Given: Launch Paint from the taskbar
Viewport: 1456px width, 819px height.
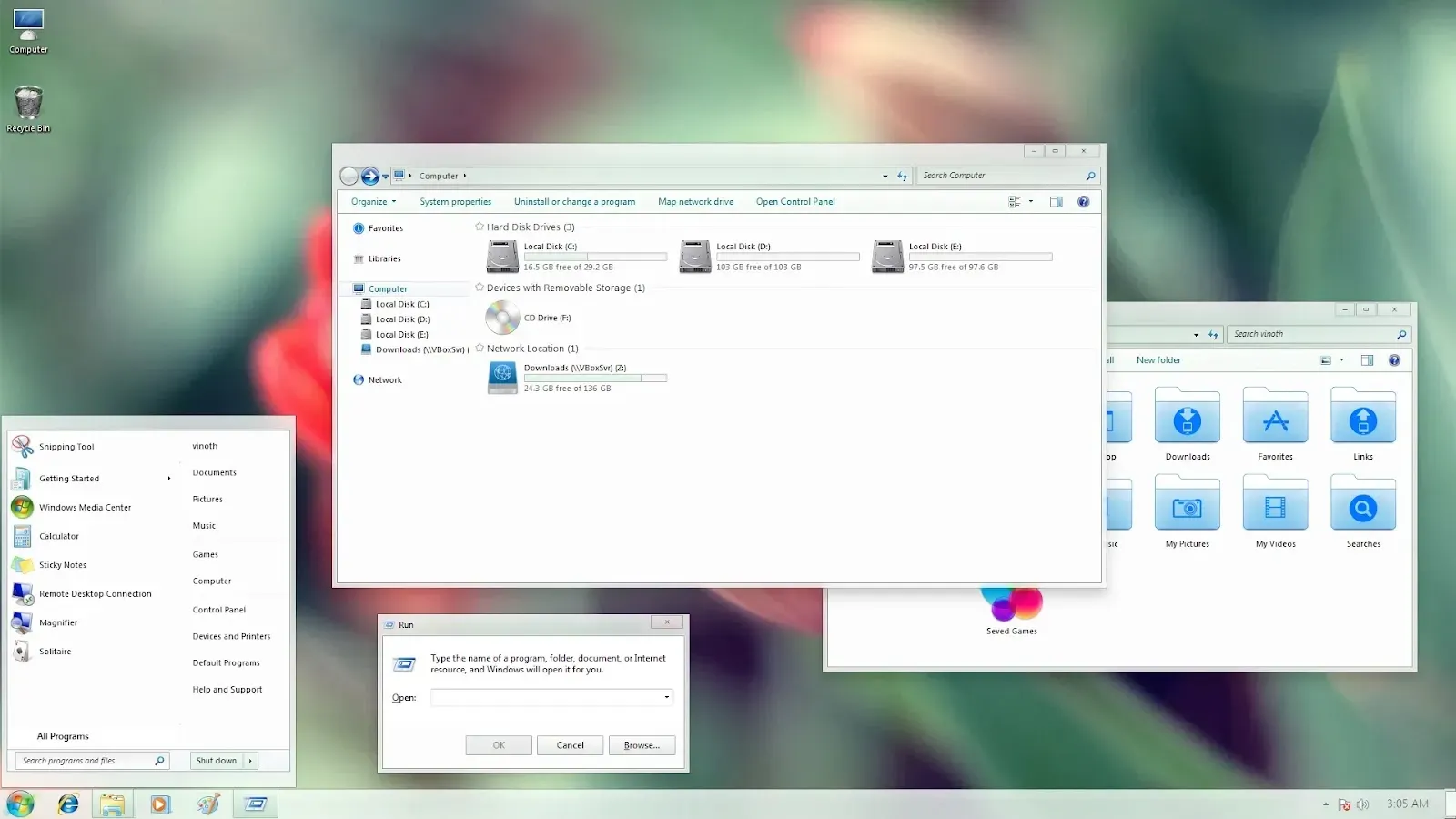Looking at the screenshot, I should pos(207,804).
